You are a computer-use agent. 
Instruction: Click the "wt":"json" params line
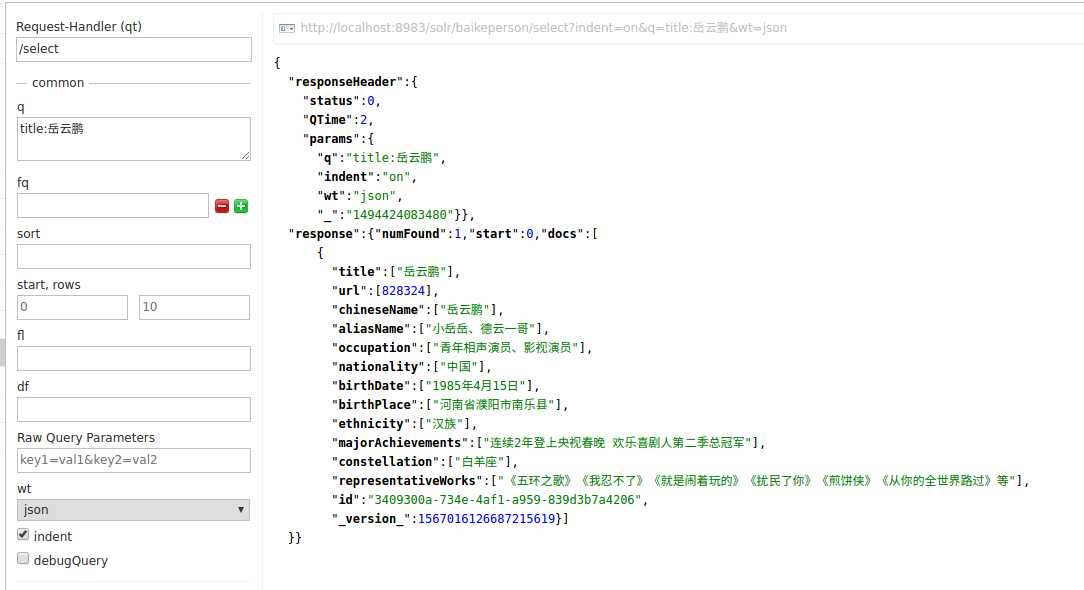pyautogui.click(x=359, y=196)
